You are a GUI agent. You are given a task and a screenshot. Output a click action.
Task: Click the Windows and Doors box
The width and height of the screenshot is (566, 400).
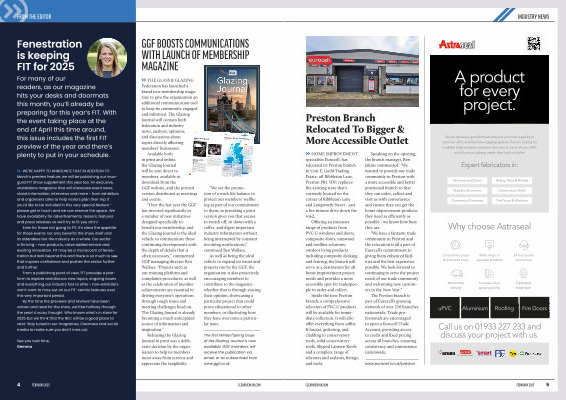[x=467, y=180]
